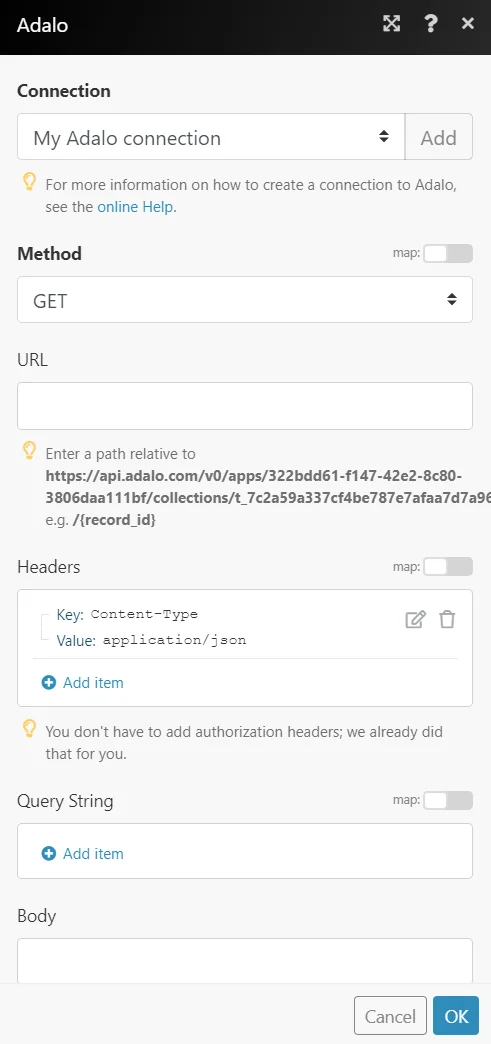This screenshot has width=491, height=1044.
Task: Open the online Help link
Action: (x=135, y=206)
